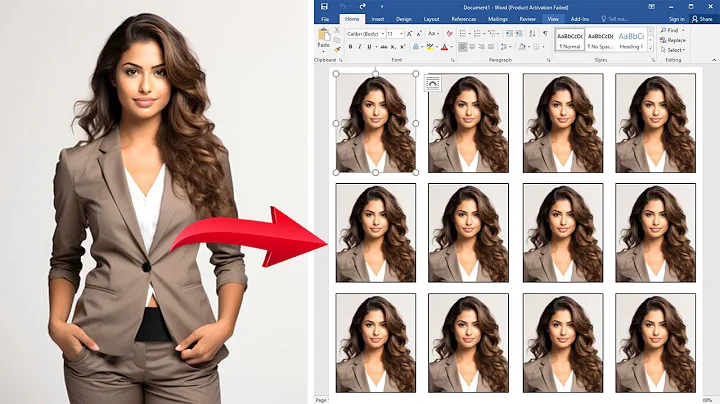Open the File tab
Screen dimensions: 720x404
[326, 19]
